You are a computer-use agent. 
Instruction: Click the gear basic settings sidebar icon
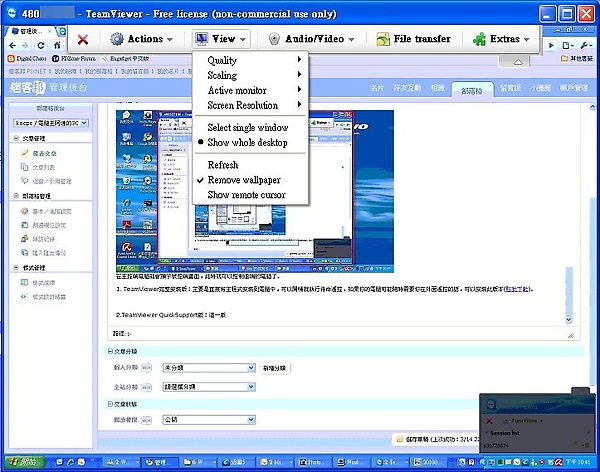pos(24,211)
